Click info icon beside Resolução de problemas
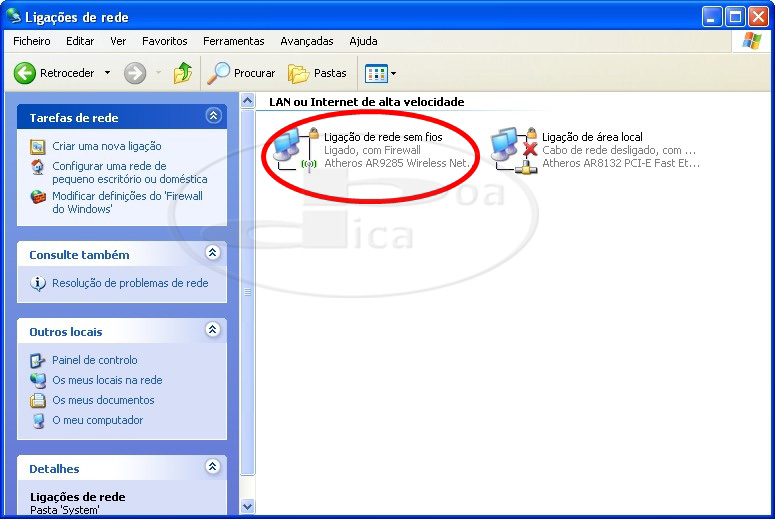 pos(38,283)
